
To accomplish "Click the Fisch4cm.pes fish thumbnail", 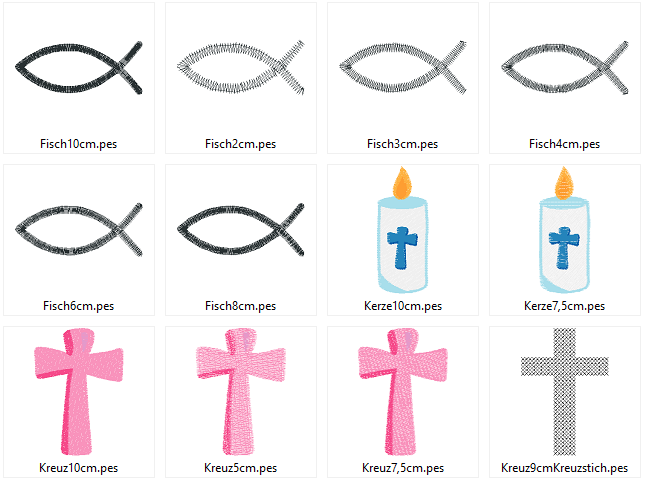I will [x=565, y=68].
